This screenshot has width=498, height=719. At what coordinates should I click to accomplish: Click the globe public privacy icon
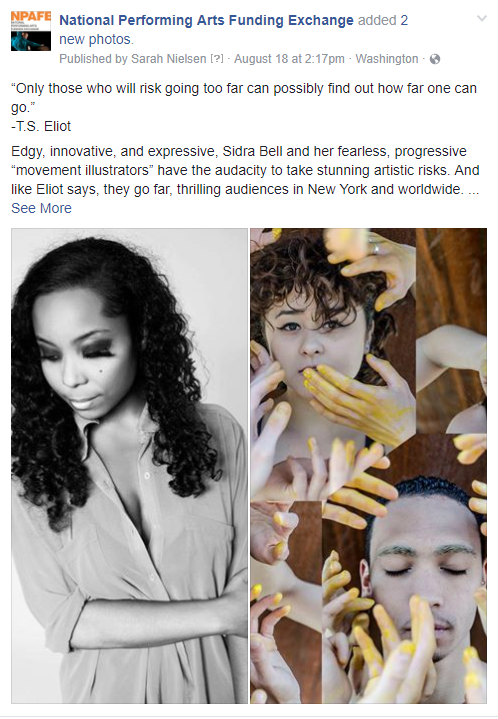[x=435, y=59]
